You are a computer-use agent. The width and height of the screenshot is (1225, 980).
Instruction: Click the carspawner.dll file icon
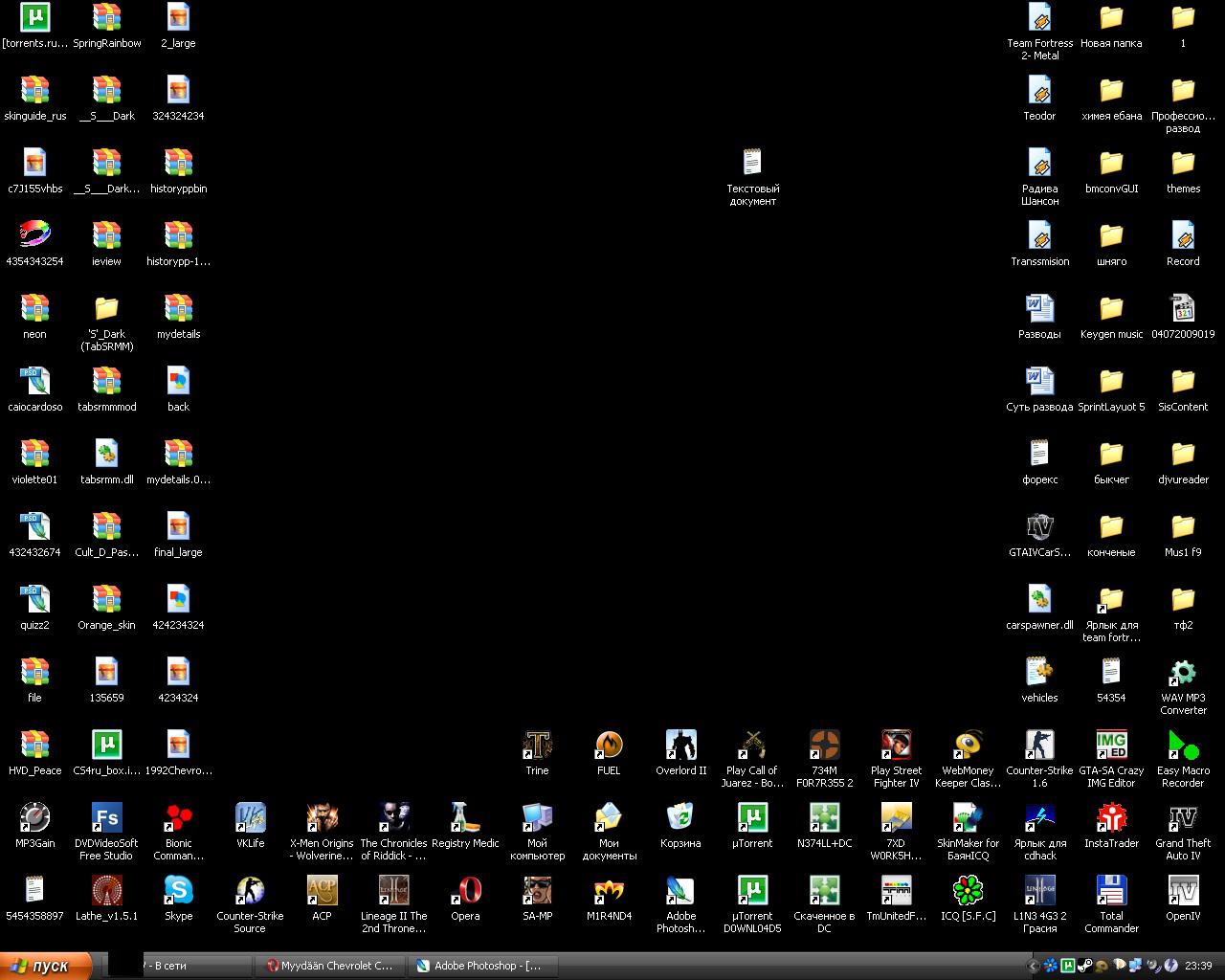[1039, 599]
